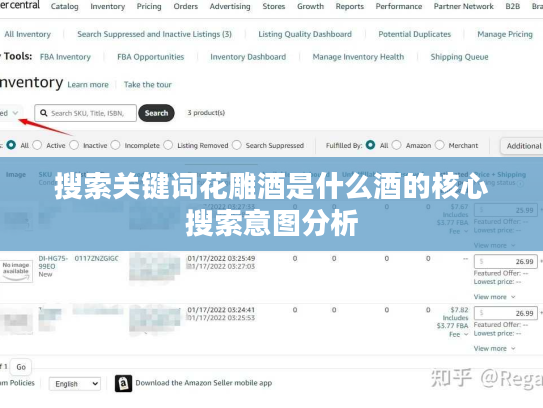The image size is (543, 408).
Task: Open Shipping Queue link
Action: 460,57
